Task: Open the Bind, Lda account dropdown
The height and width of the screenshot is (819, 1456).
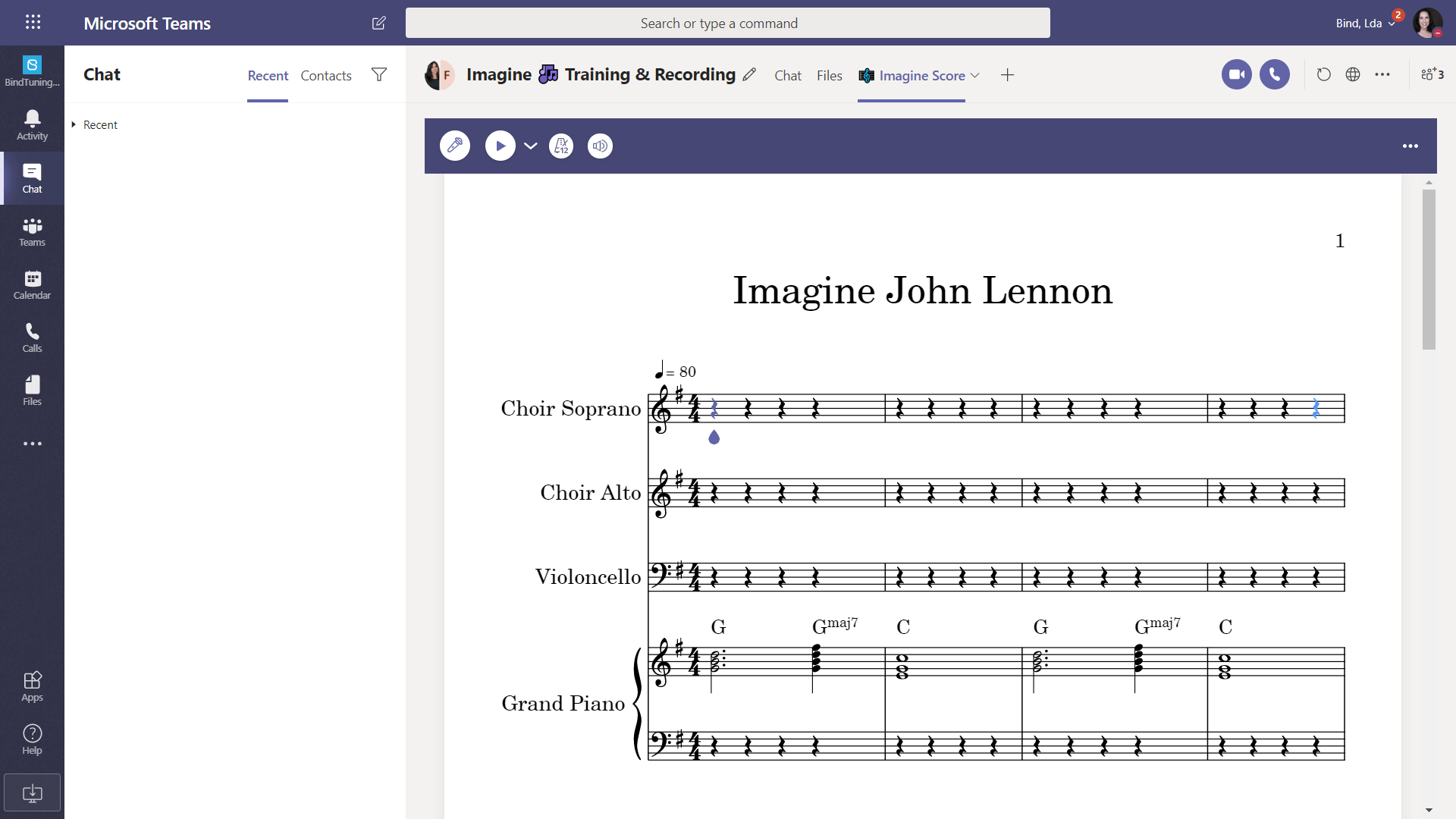Action: pyautogui.click(x=1366, y=24)
